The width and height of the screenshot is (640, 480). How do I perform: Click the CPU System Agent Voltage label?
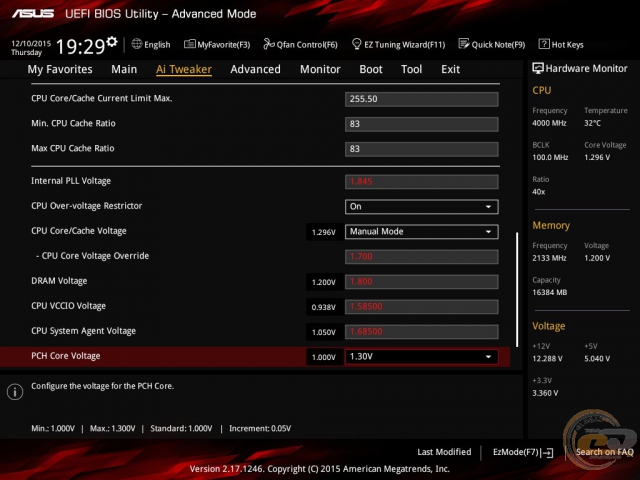tap(84, 331)
